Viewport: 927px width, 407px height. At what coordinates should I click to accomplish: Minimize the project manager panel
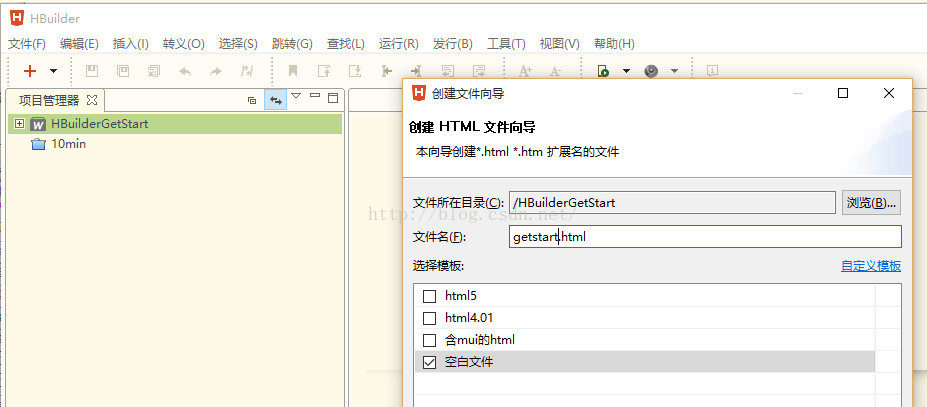tap(315, 95)
